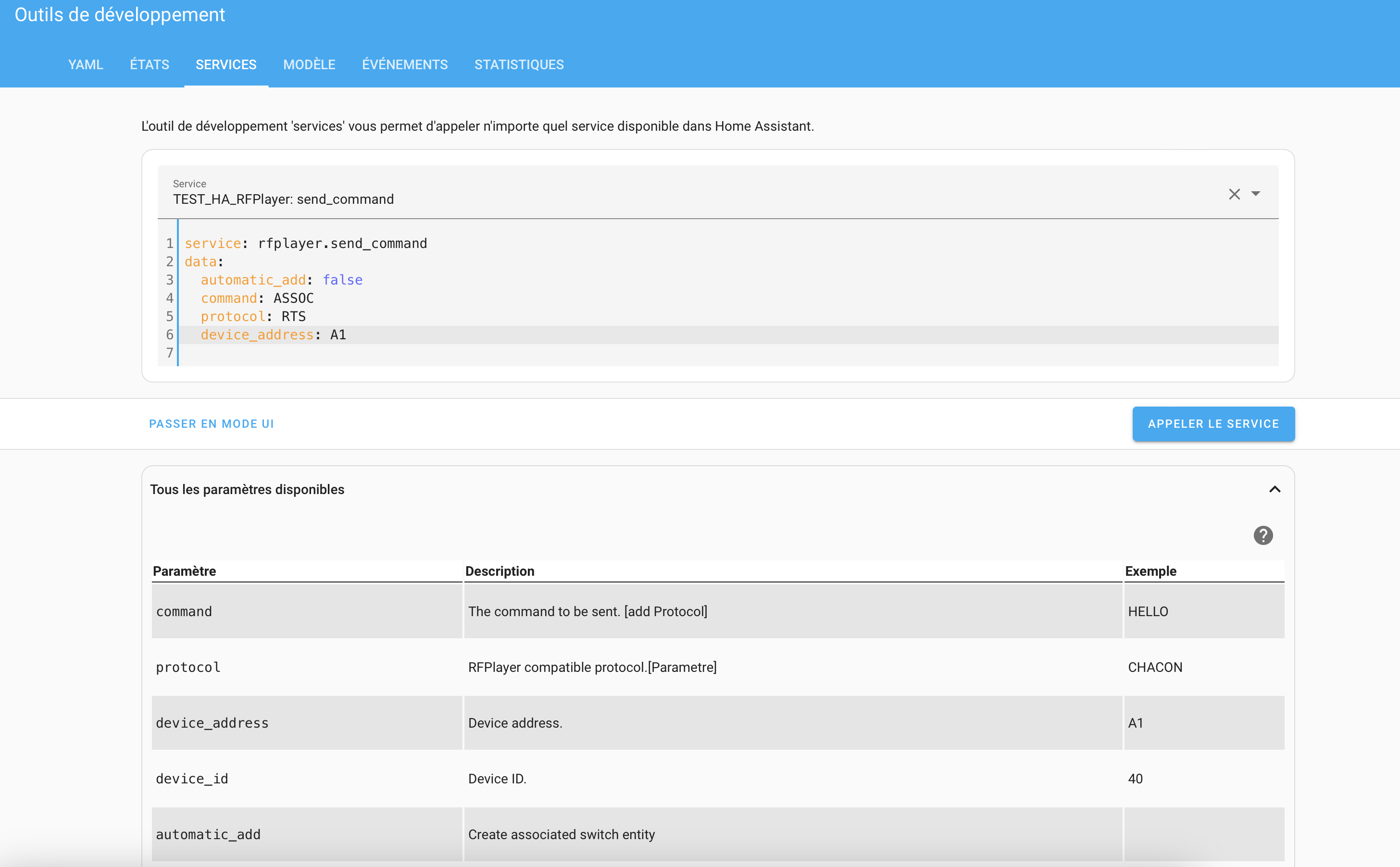Click the 'Tous les paramètres disponibles' heading
Screen dimensions: 1400x867
[x=247, y=489]
